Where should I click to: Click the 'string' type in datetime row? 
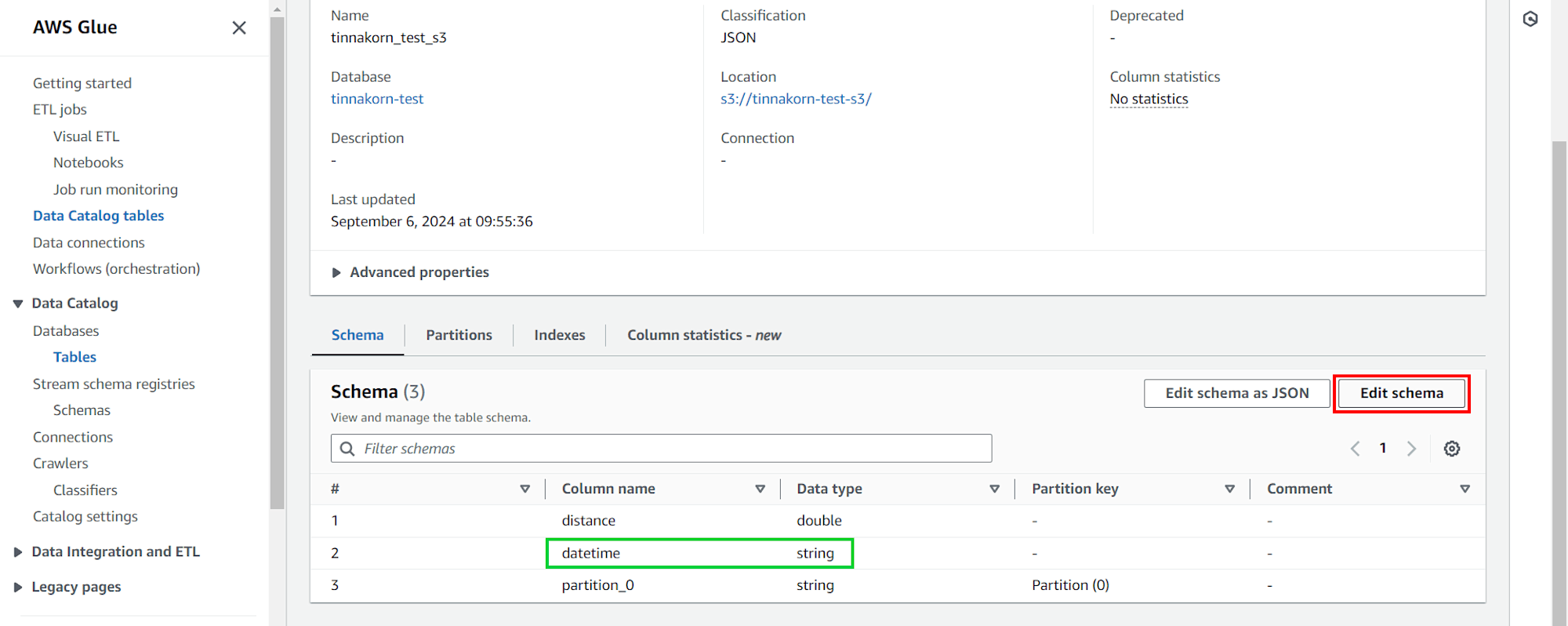(815, 553)
